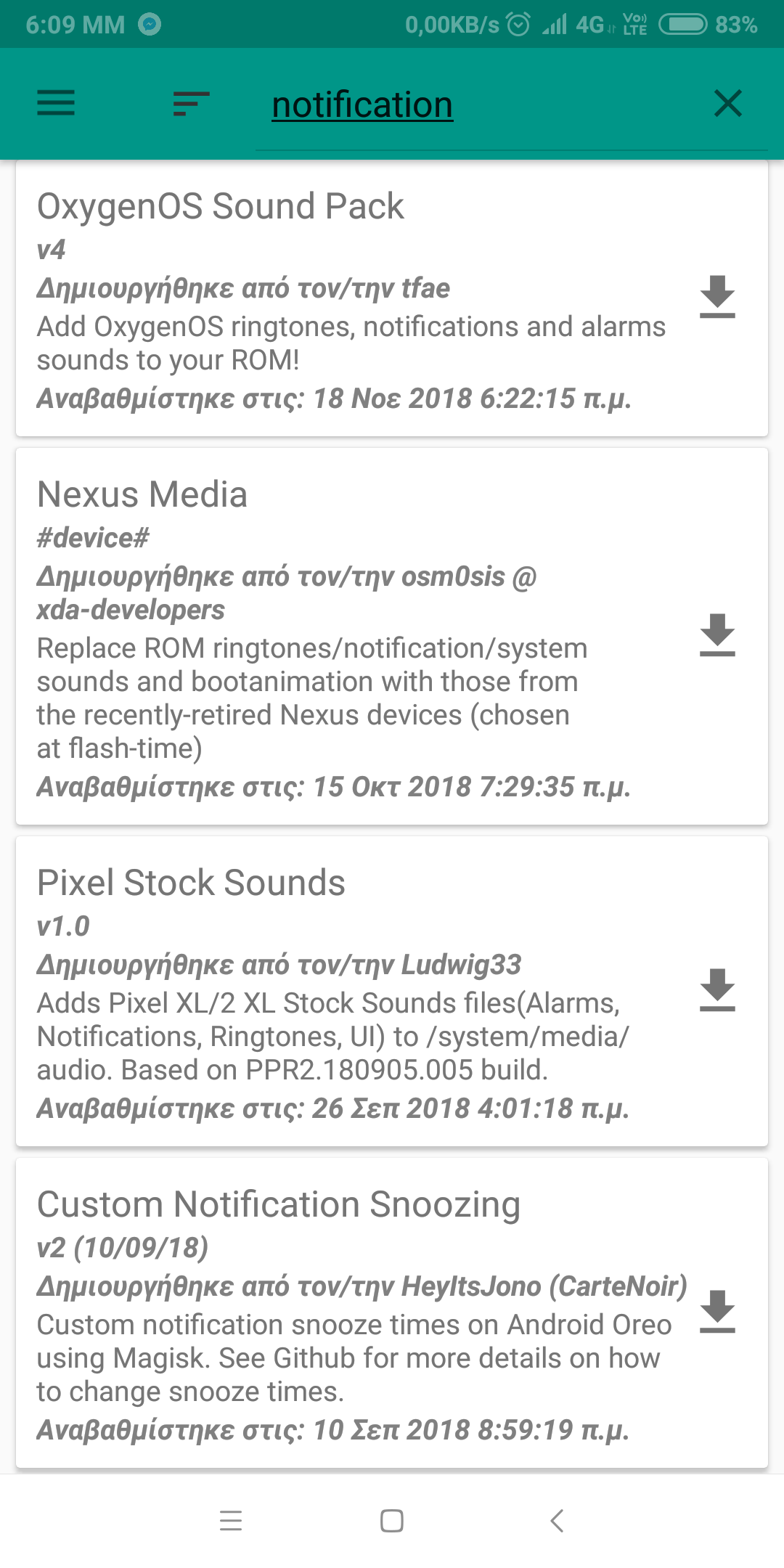Open the hamburger navigation menu
The height and width of the screenshot is (1568, 784).
[x=56, y=103]
